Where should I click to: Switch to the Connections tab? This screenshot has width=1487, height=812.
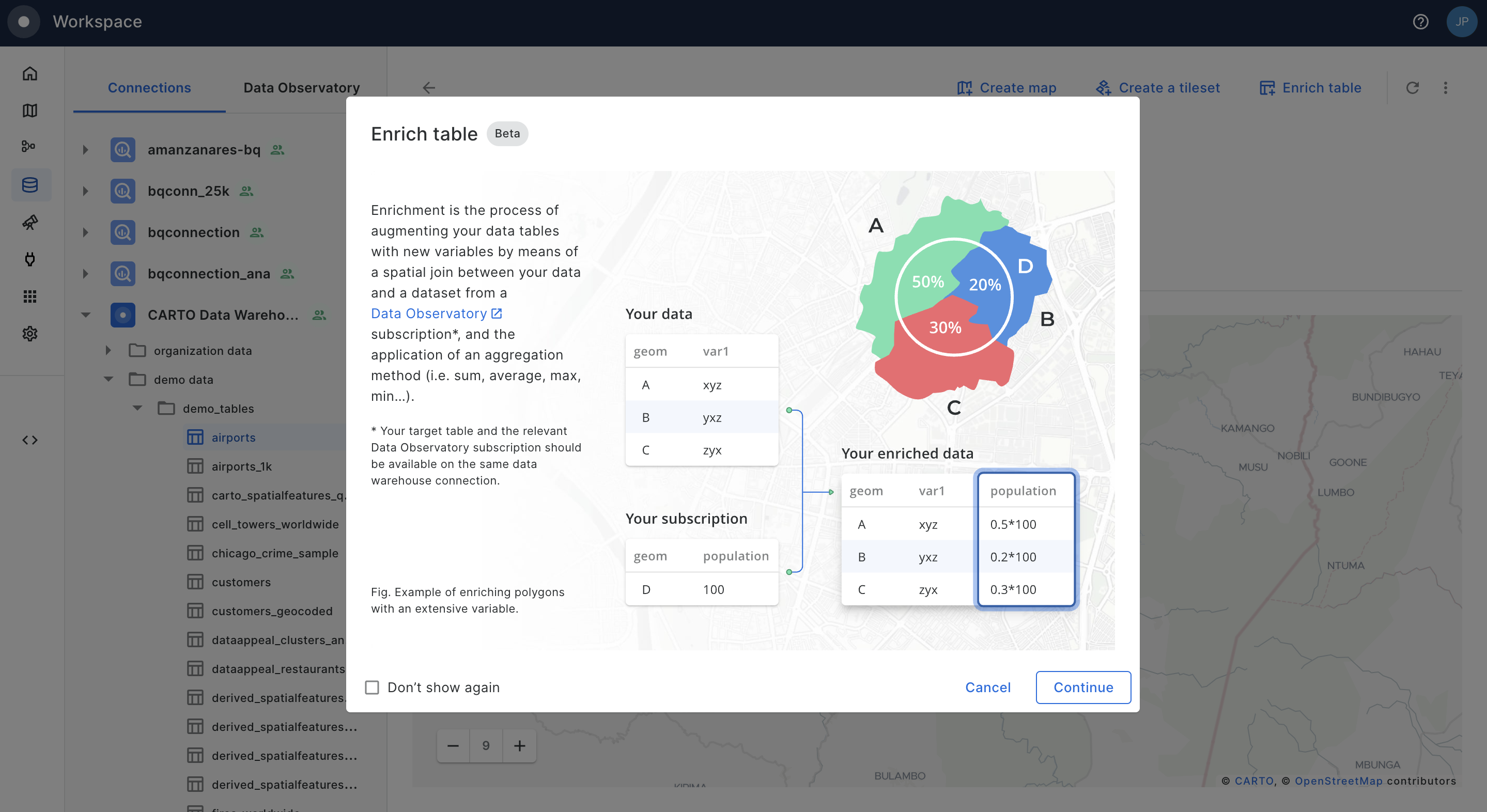click(x=149, y=88)
